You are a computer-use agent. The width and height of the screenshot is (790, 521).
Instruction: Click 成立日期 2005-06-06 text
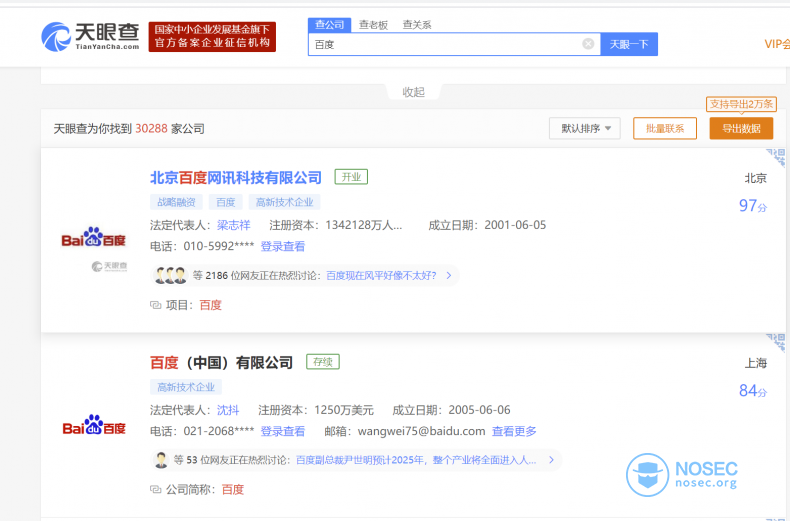[451, 410]
